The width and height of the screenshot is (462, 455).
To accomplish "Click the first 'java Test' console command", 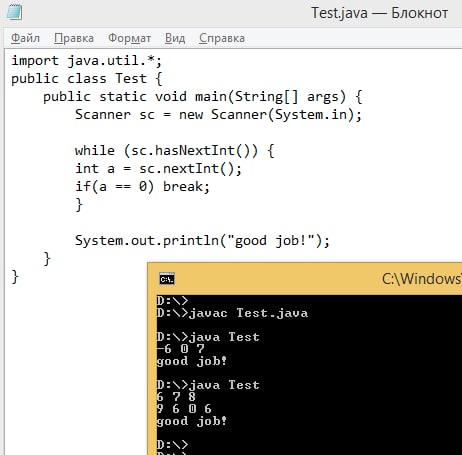I will pyautogui.click(x=208, y=337).
